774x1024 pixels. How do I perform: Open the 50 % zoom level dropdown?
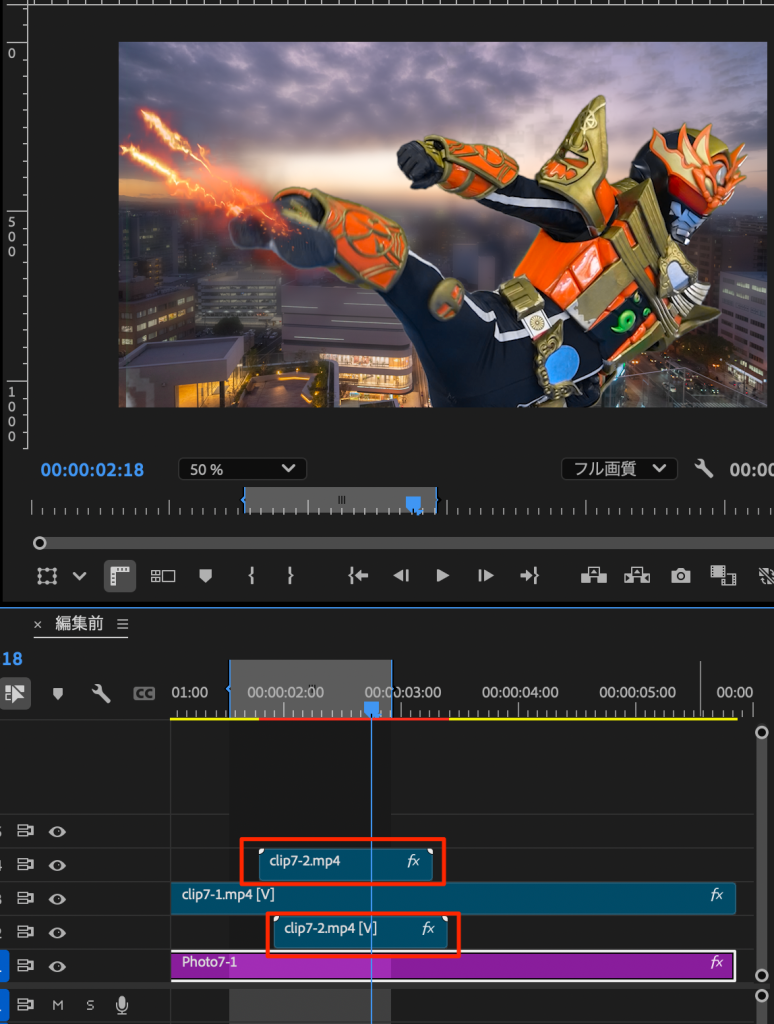pos(242,469)
